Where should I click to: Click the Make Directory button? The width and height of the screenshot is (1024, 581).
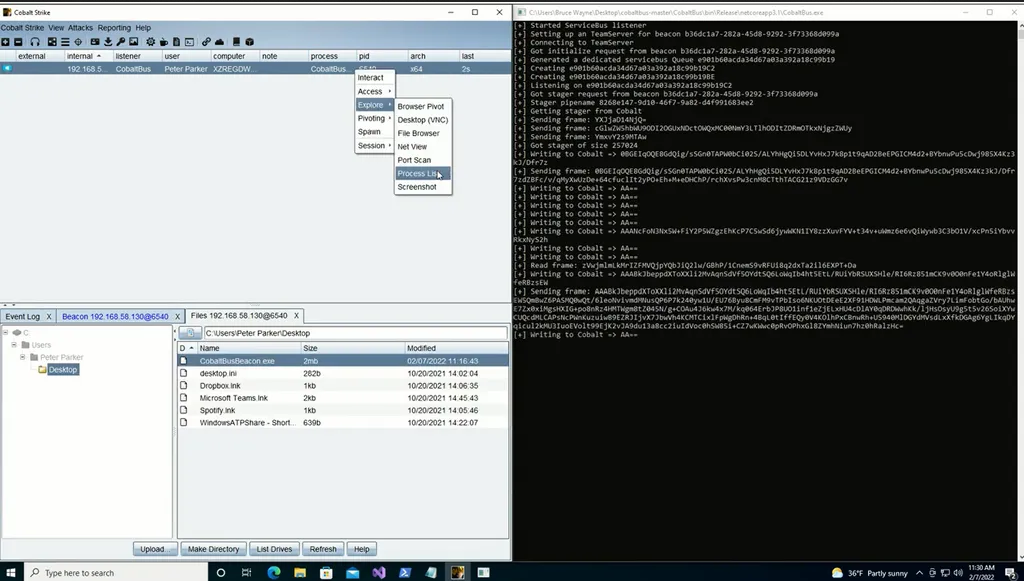[x=214, y=549]
